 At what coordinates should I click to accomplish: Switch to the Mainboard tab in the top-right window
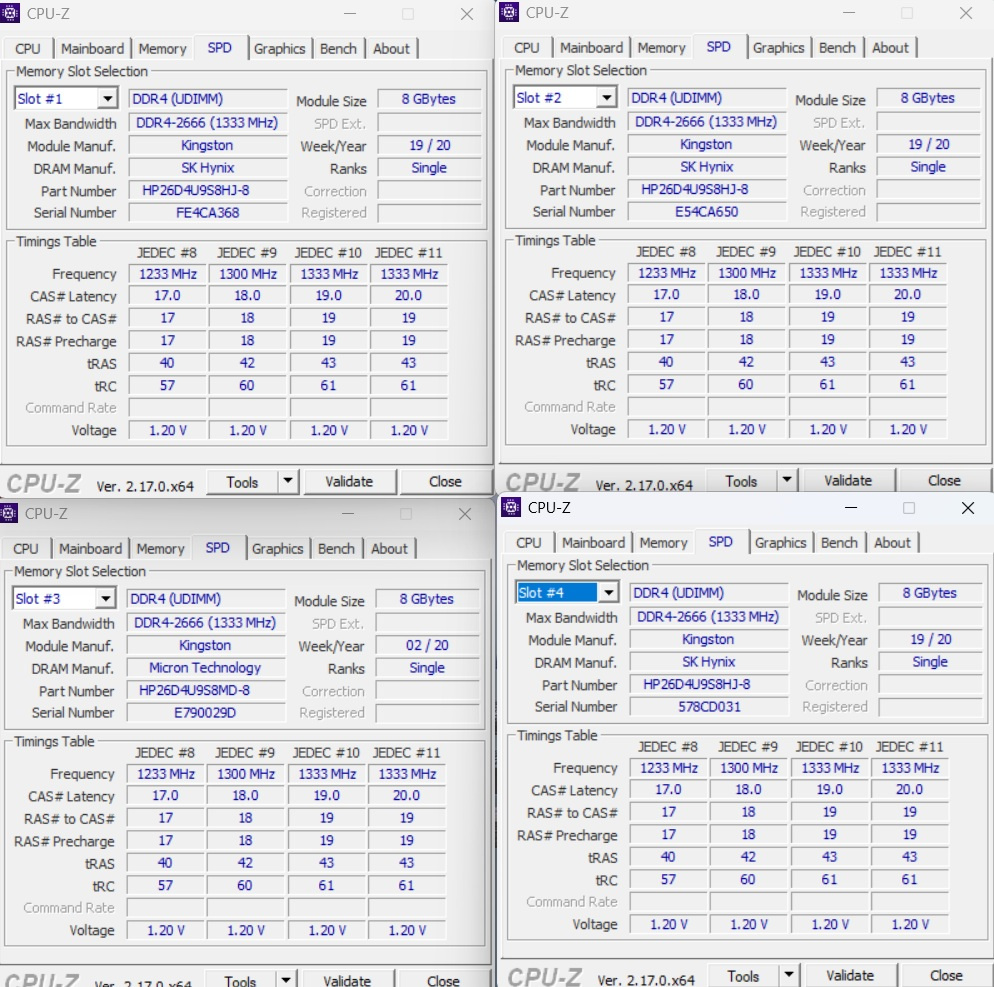(x=592, y=47)
